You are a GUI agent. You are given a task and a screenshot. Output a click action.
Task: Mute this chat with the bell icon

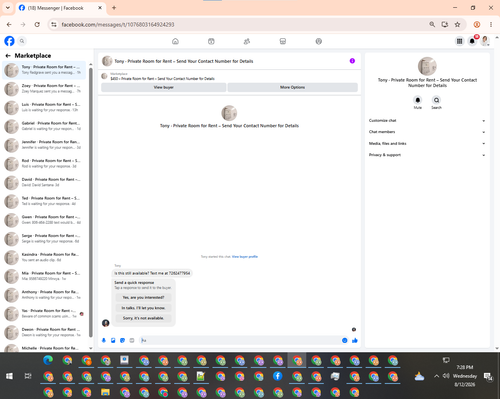pyautogui.click(x=418, y=100)
